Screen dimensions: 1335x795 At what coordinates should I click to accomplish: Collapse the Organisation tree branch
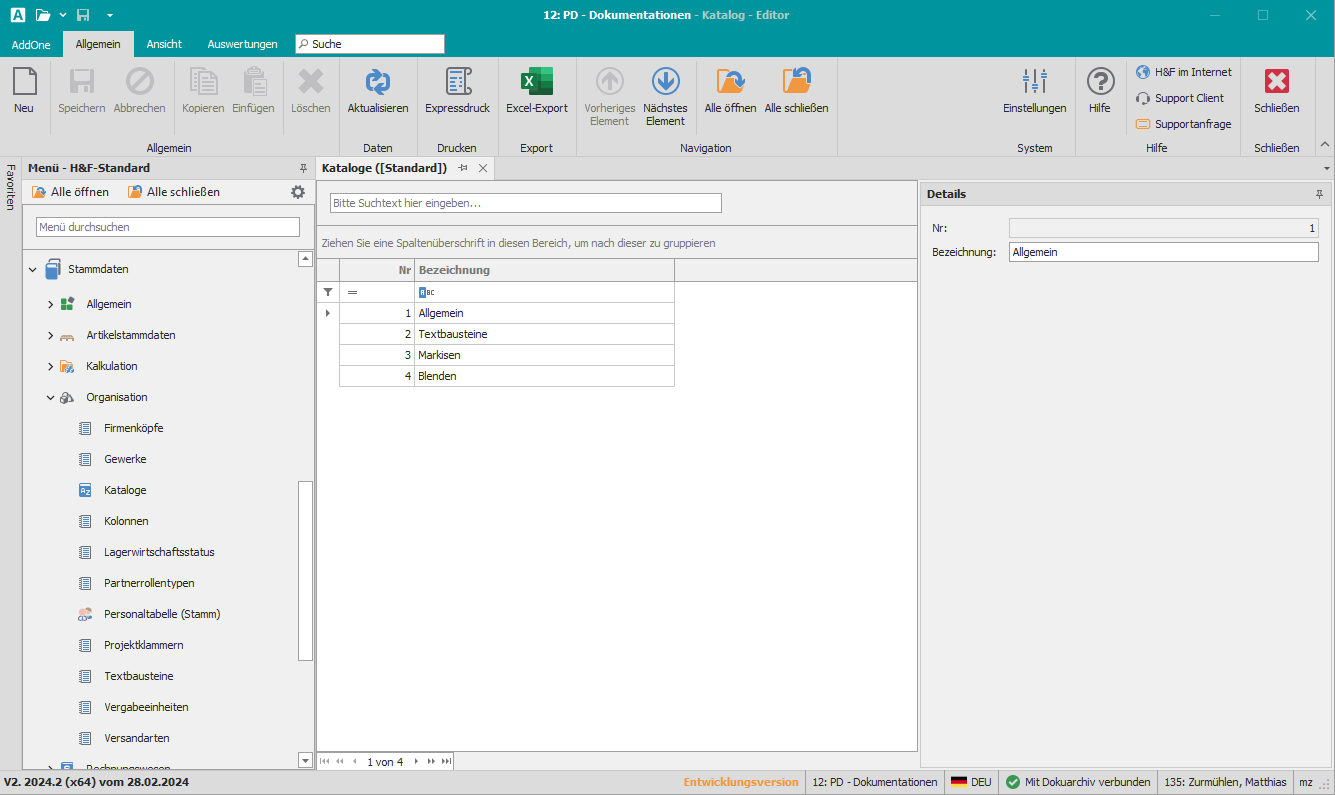[x=49, y=397]
